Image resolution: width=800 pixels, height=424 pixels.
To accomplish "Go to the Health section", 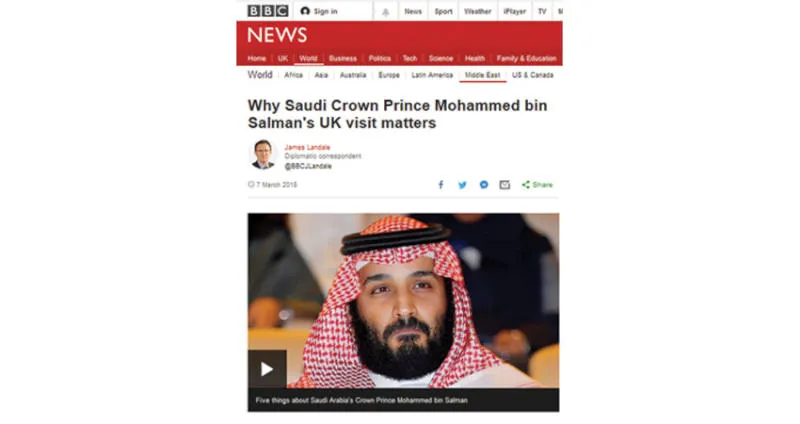I will (474, 58).
